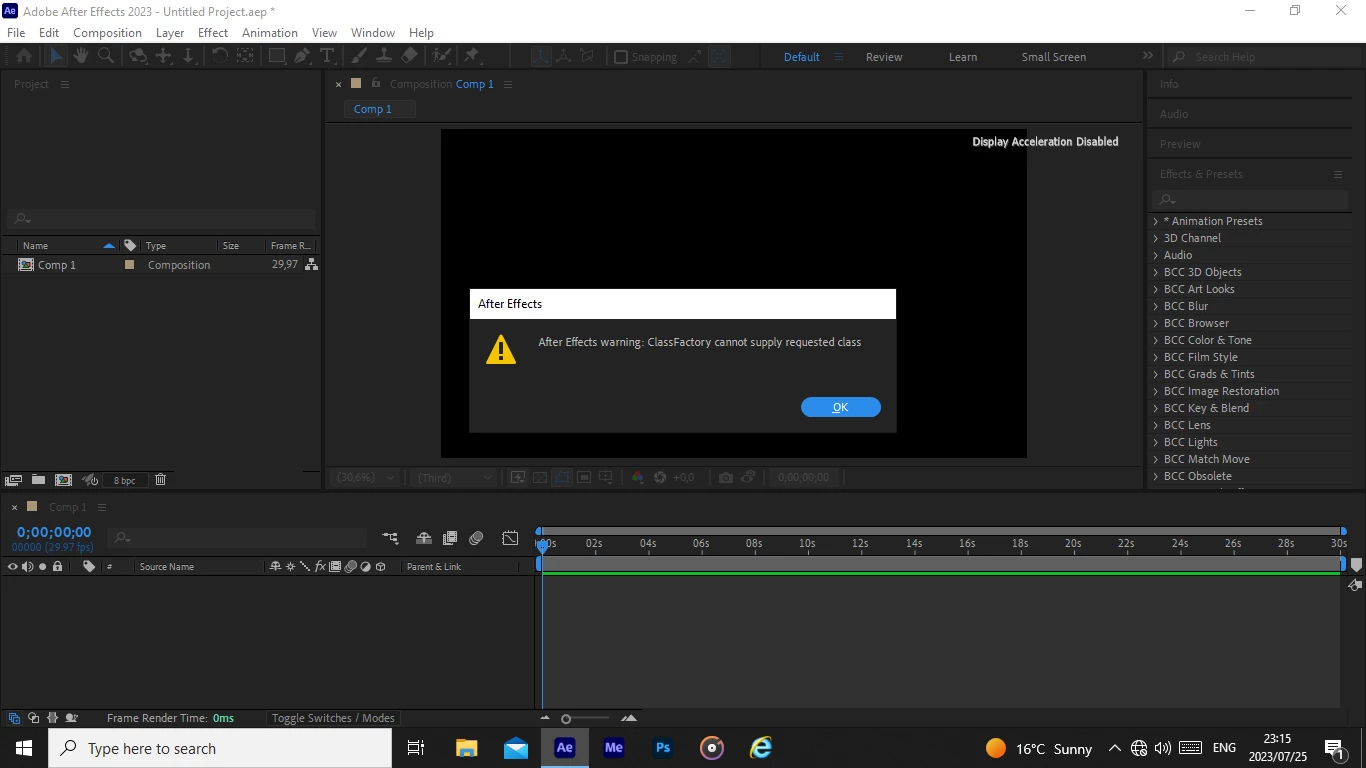Select the Clone Stamp tool
The width and height of the screenshot is (1366, 768).
pos(384,57)
